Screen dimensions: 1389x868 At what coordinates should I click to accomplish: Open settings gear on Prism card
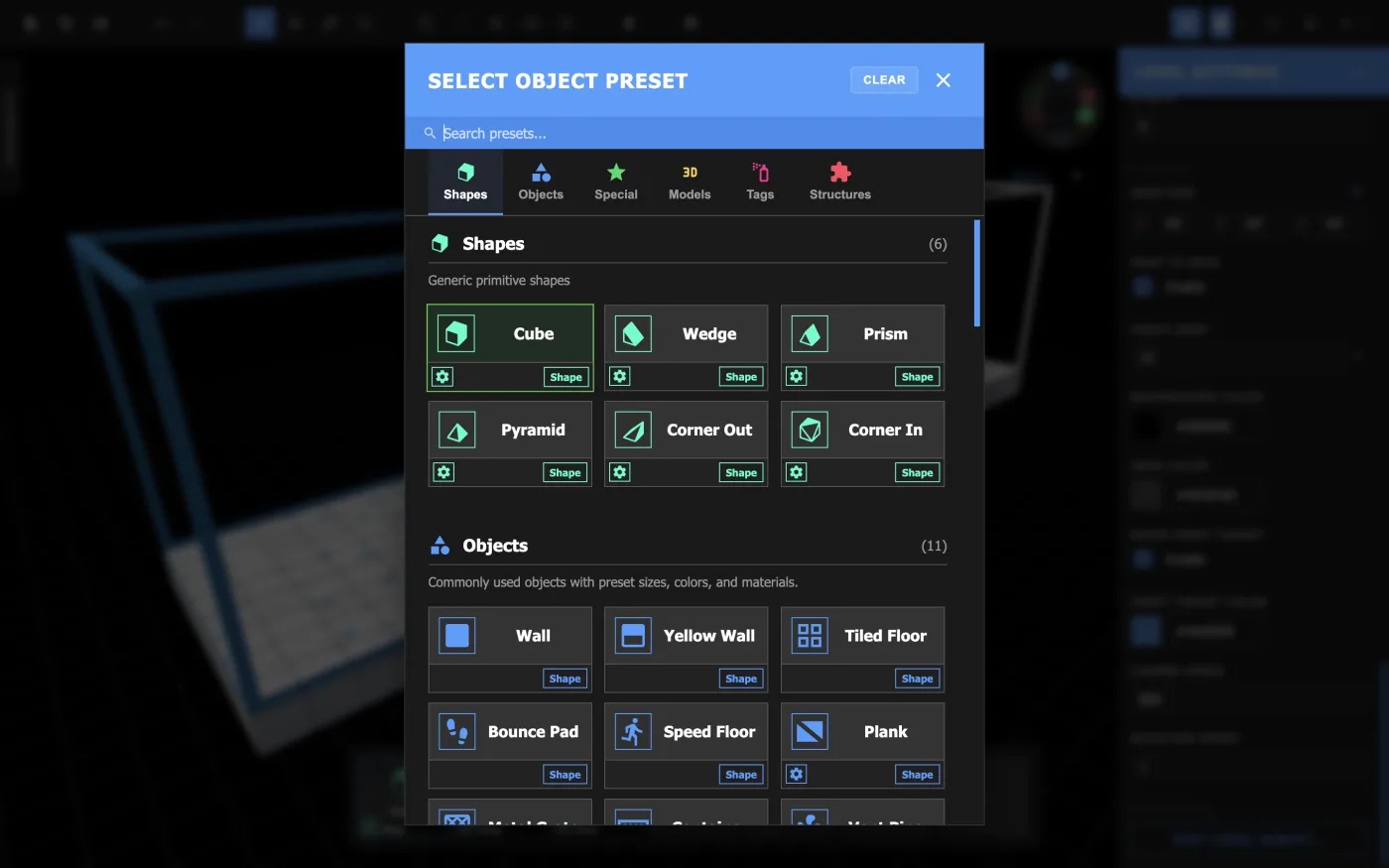796,377
